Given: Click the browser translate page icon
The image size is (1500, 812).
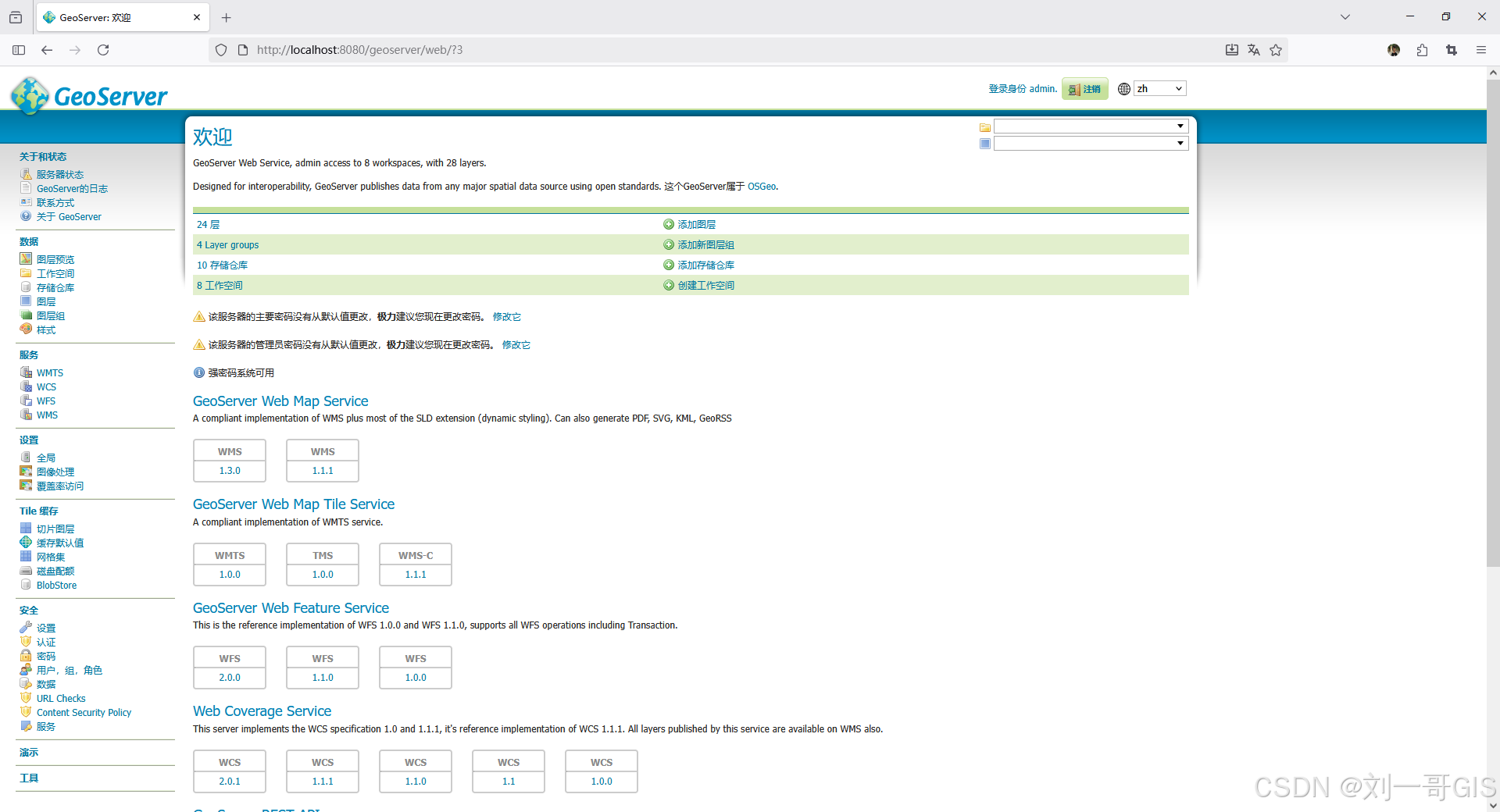Looking at the screenshot, I should coord(1254,50).
